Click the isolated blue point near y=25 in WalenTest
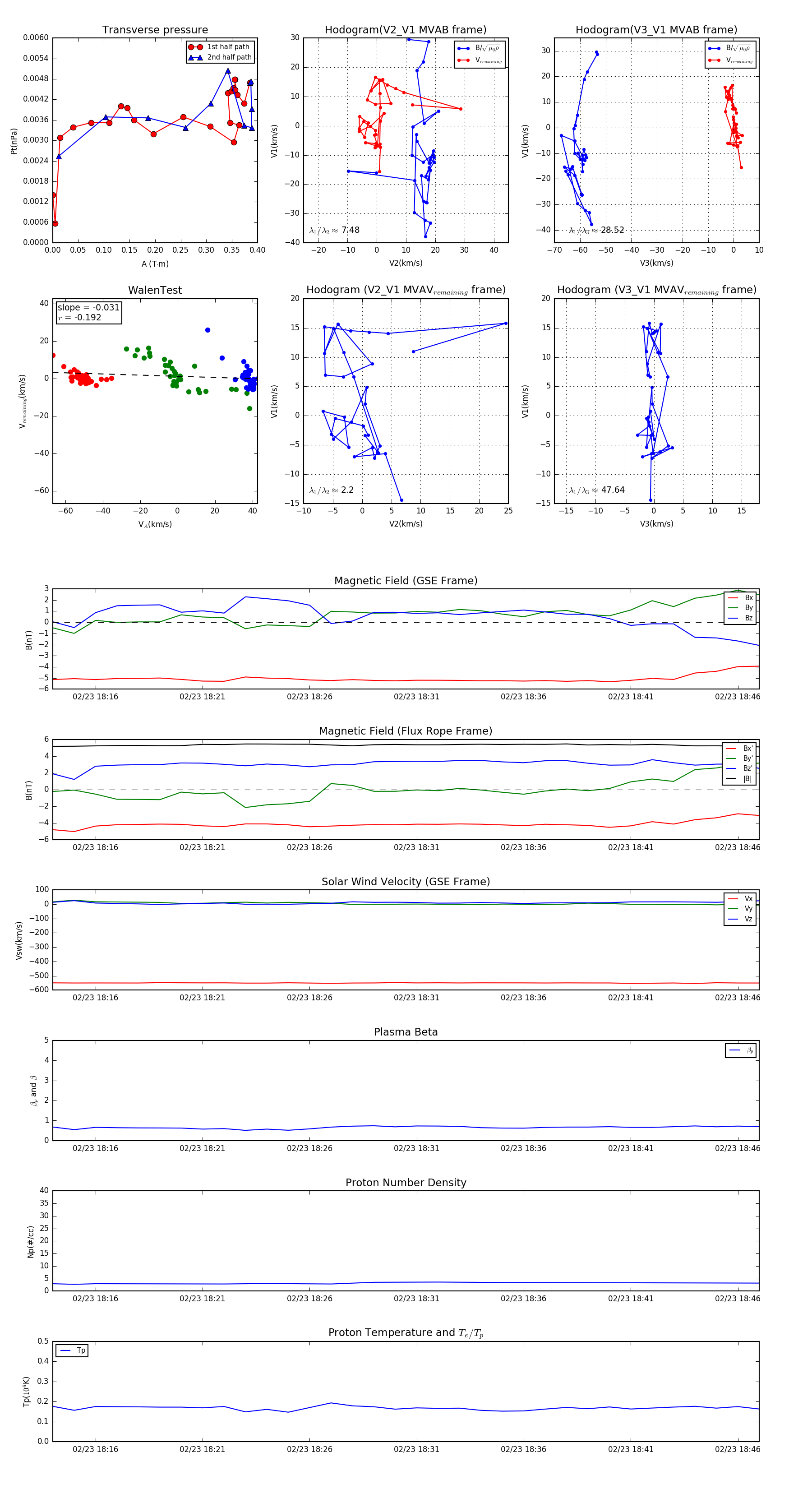Image resolution: width=812 pixels, height=1489 pixels. click(x=208, y=330)
